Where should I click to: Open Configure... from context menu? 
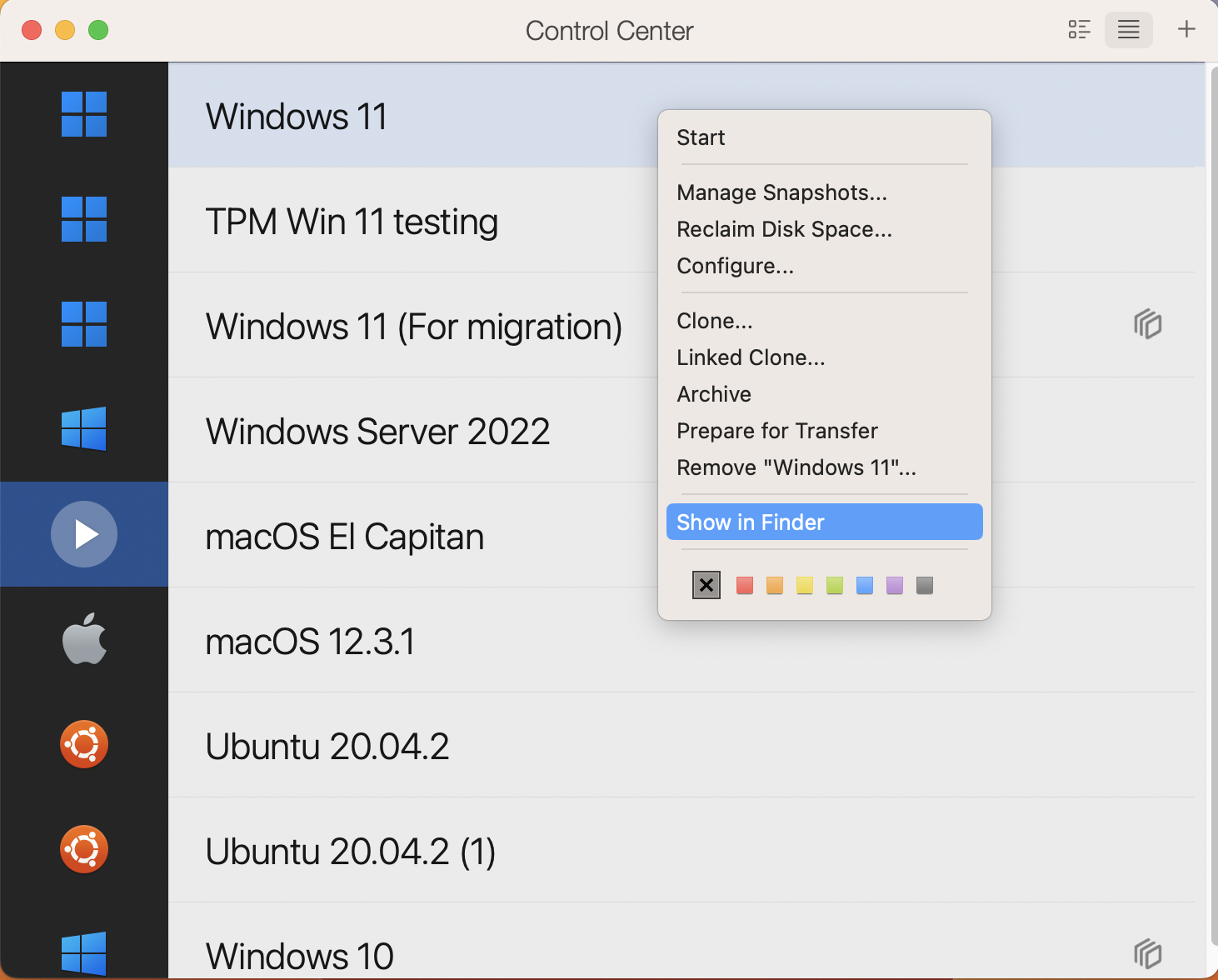735,266
